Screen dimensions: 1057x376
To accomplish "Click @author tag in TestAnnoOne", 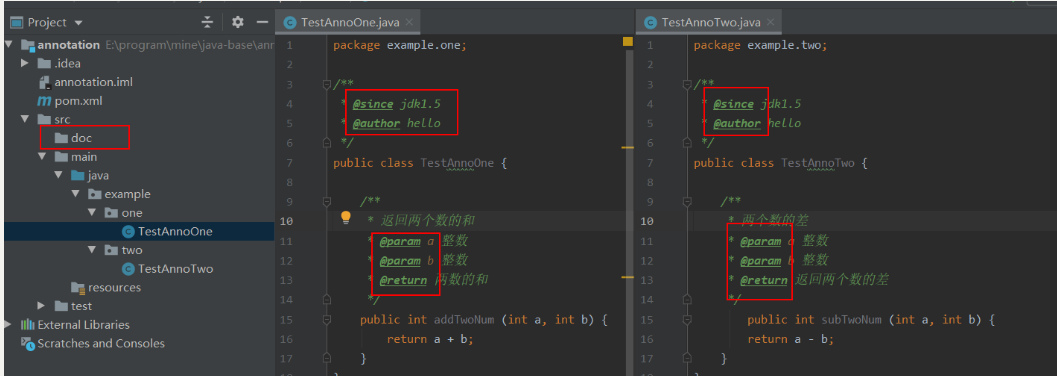I will [376, 123].
